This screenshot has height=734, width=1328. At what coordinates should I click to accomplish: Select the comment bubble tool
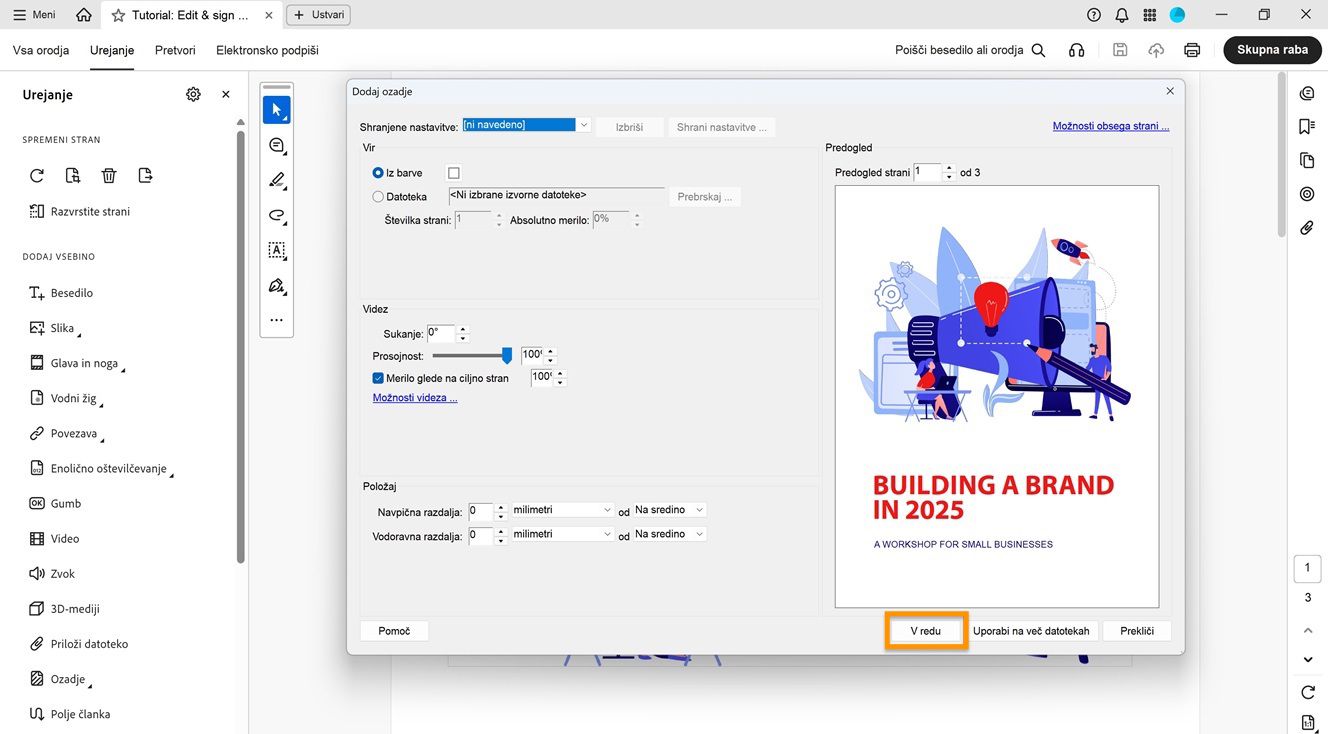point(277,145)
